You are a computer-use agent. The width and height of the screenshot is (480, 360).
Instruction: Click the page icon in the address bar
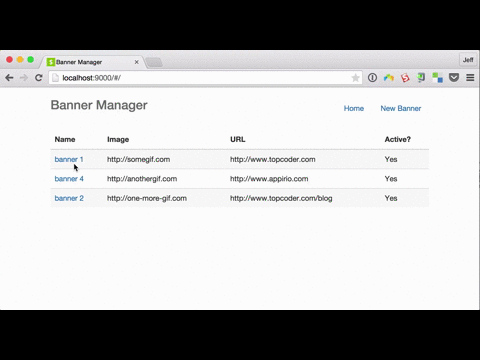(x=55, y=78)
